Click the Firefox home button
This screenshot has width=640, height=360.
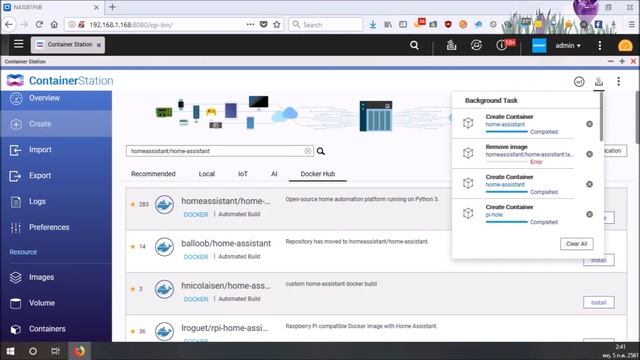(x=54, y=24)
